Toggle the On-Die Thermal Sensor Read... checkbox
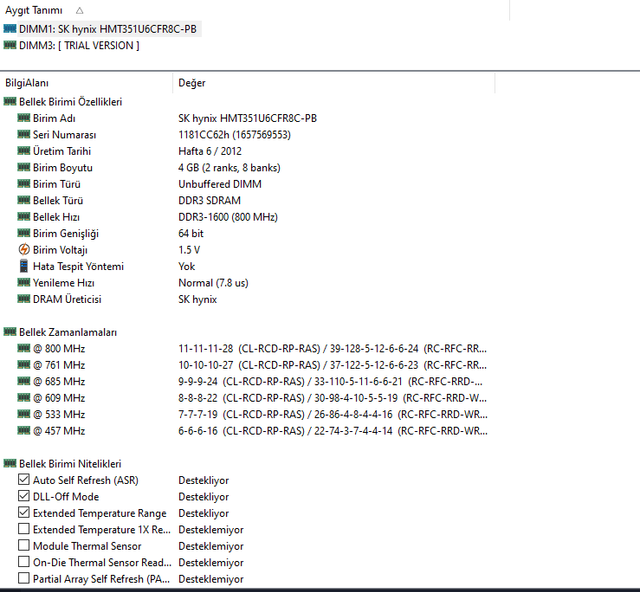 click(24, 562)
